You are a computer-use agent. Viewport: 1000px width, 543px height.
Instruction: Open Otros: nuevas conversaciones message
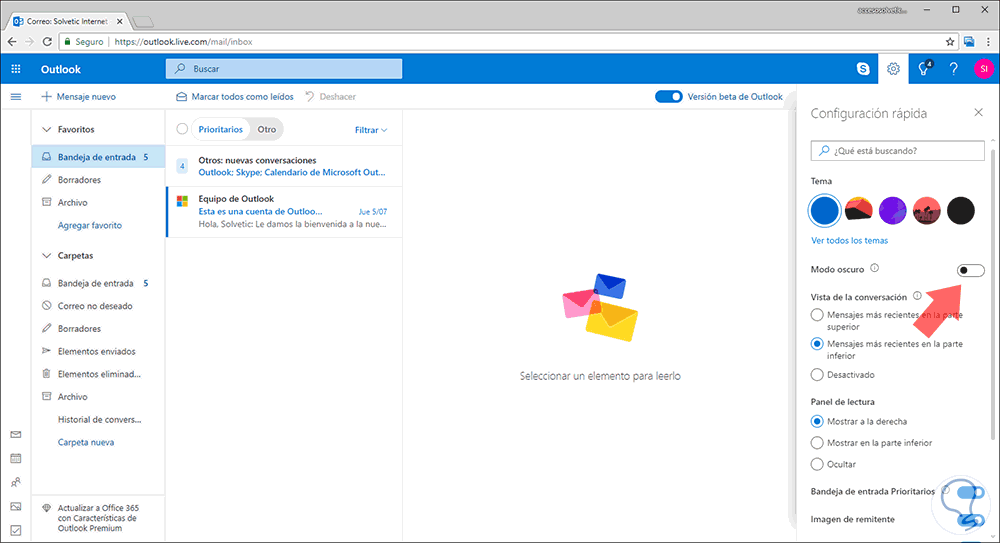[x=284, y=167]
